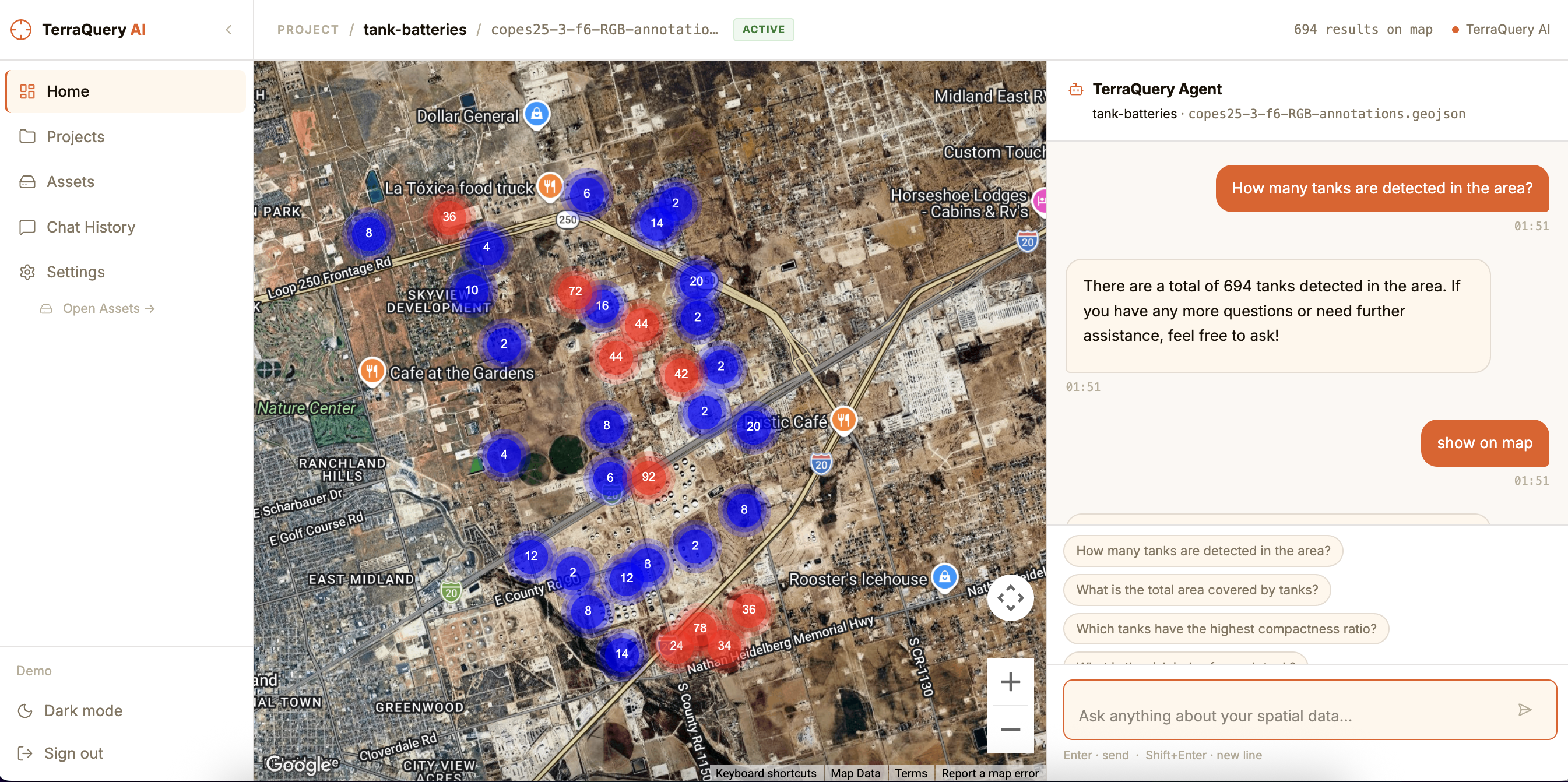This screenshot has width=1568, height=782.
Task: Click the Chat History speech bubble icon
Action: (x=27, y=227)
